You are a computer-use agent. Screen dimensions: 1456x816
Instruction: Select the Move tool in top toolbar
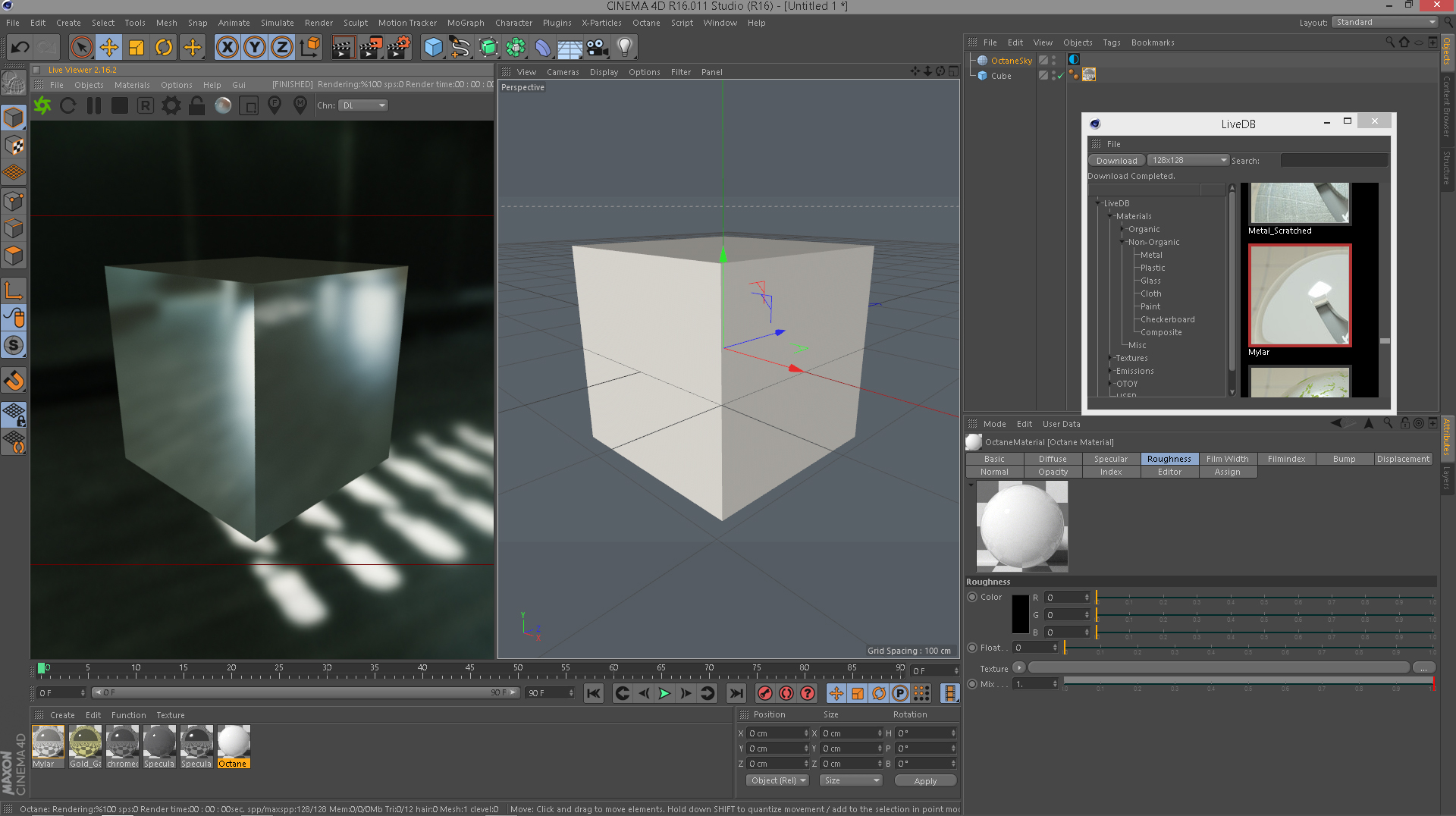coord(108,48)
